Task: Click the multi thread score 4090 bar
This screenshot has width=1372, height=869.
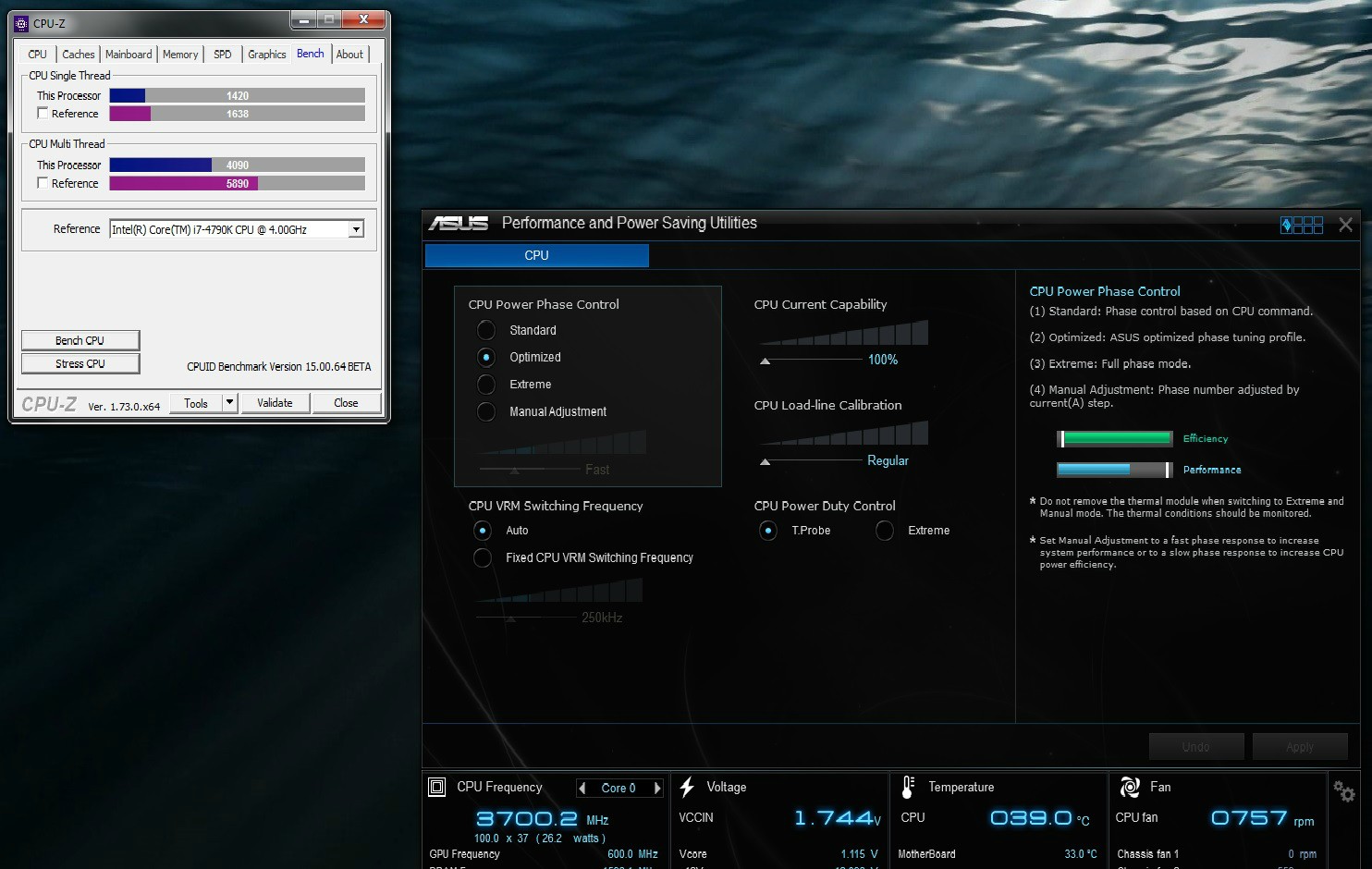Action: tap(238, 165)
